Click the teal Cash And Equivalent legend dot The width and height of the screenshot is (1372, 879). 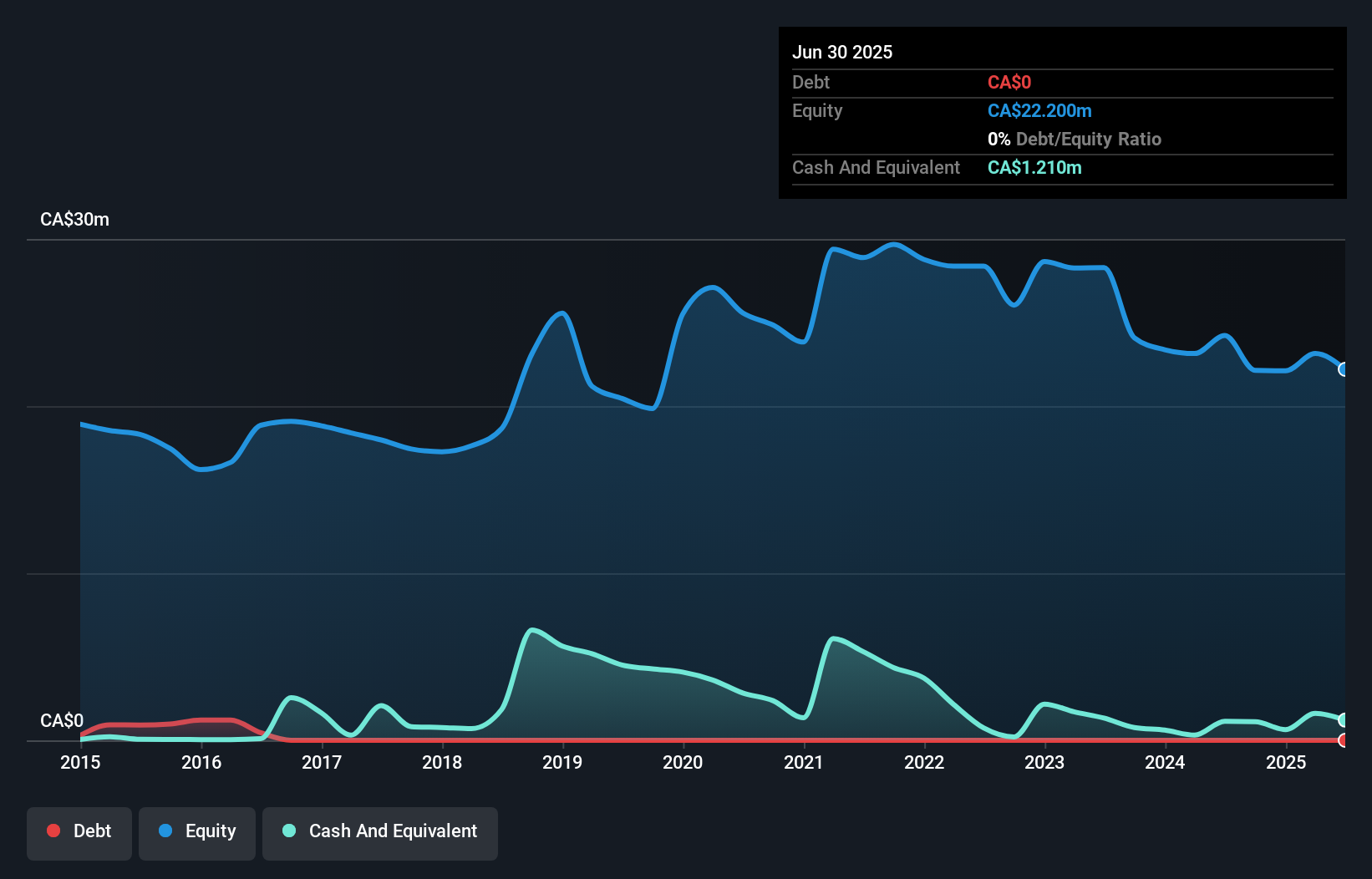tap(289, 831)
